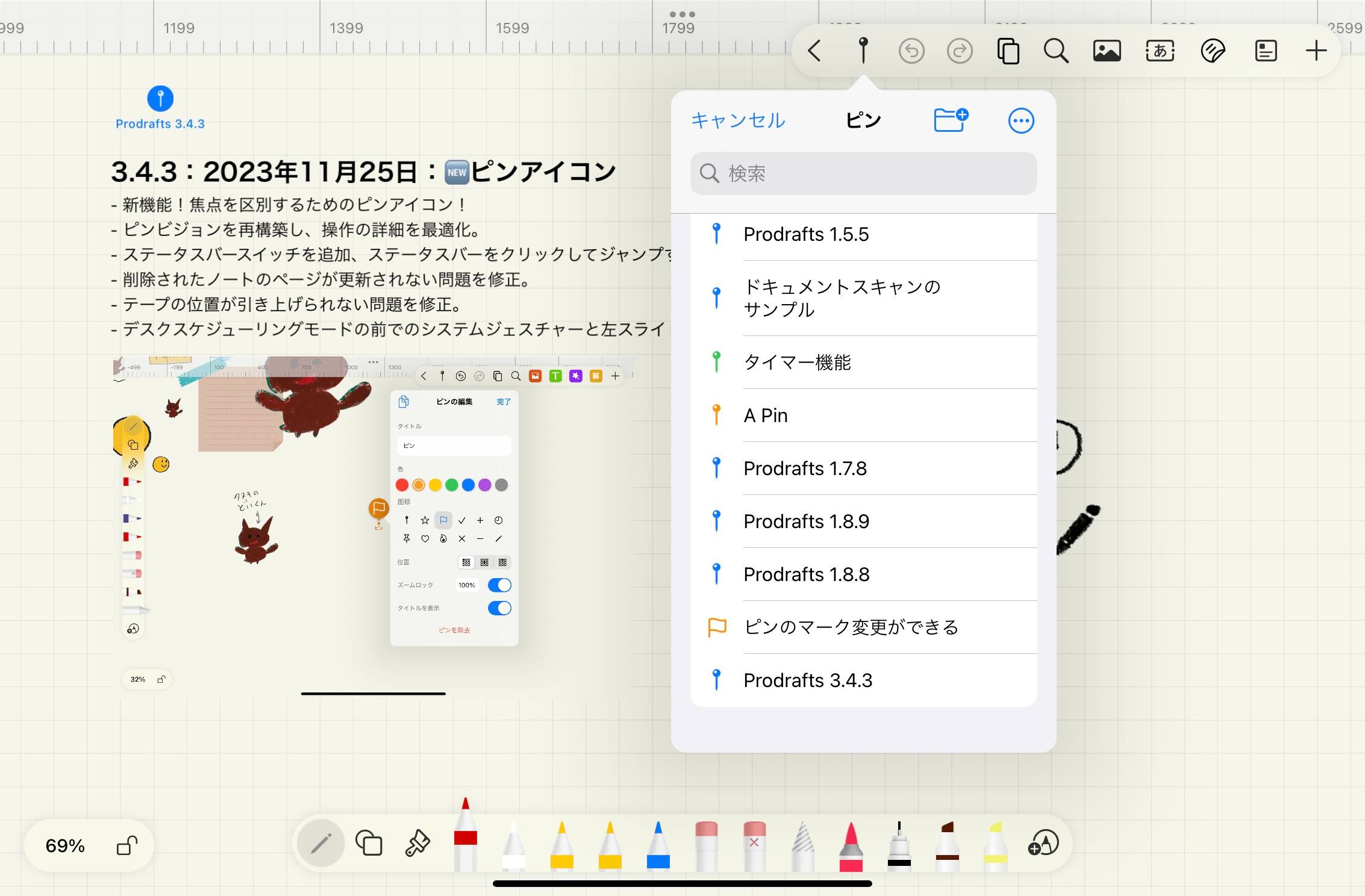
Task: Tap the line テープの位置が引き上げられない問題を修正
Action: 286,305
